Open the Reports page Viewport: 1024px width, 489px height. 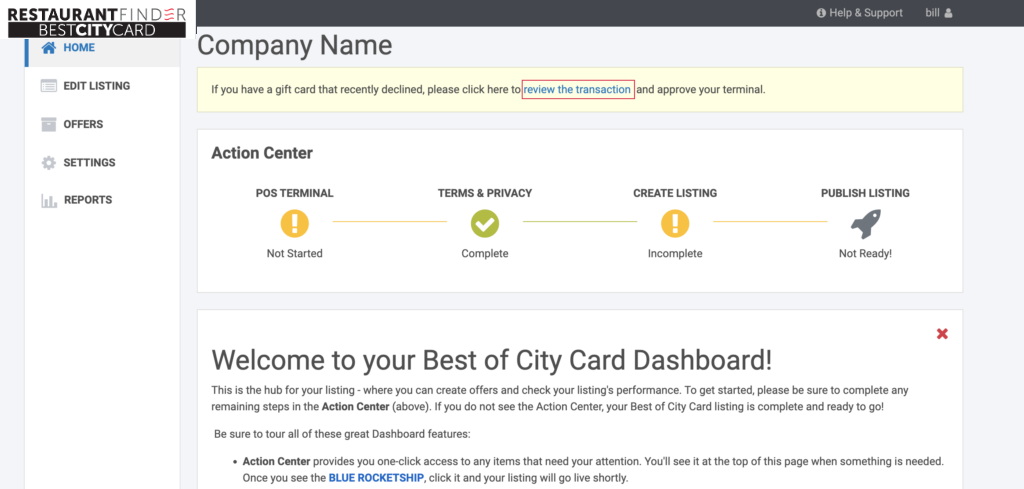tap(88, 200)
